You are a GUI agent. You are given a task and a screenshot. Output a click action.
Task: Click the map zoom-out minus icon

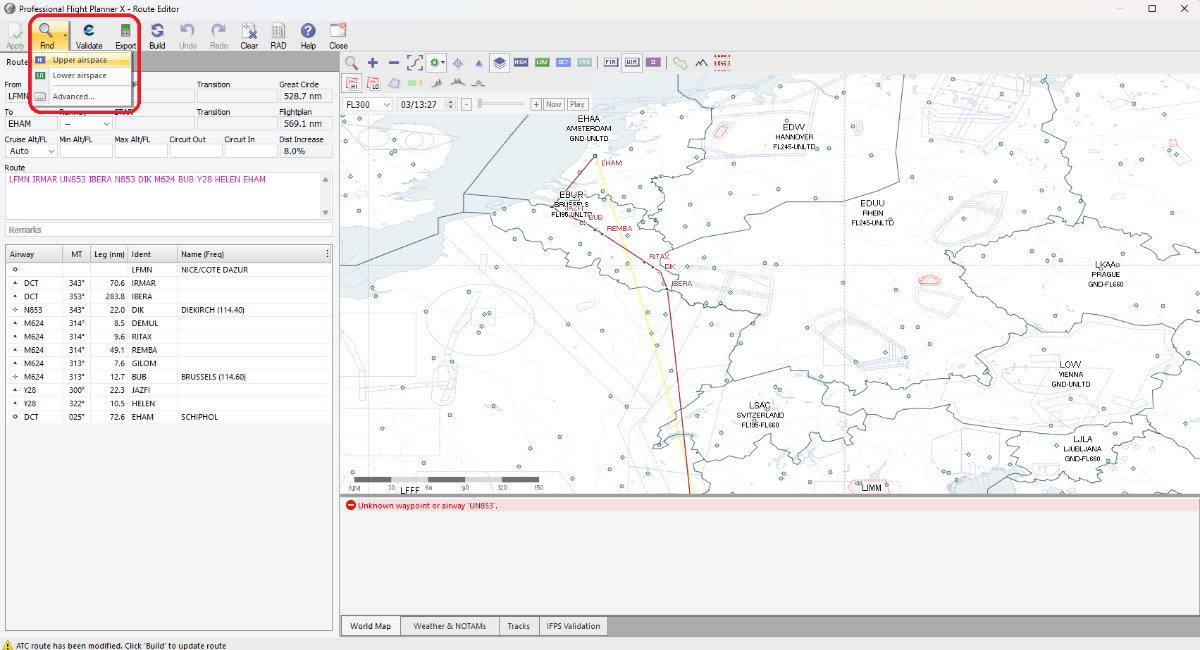pos(394,62)
